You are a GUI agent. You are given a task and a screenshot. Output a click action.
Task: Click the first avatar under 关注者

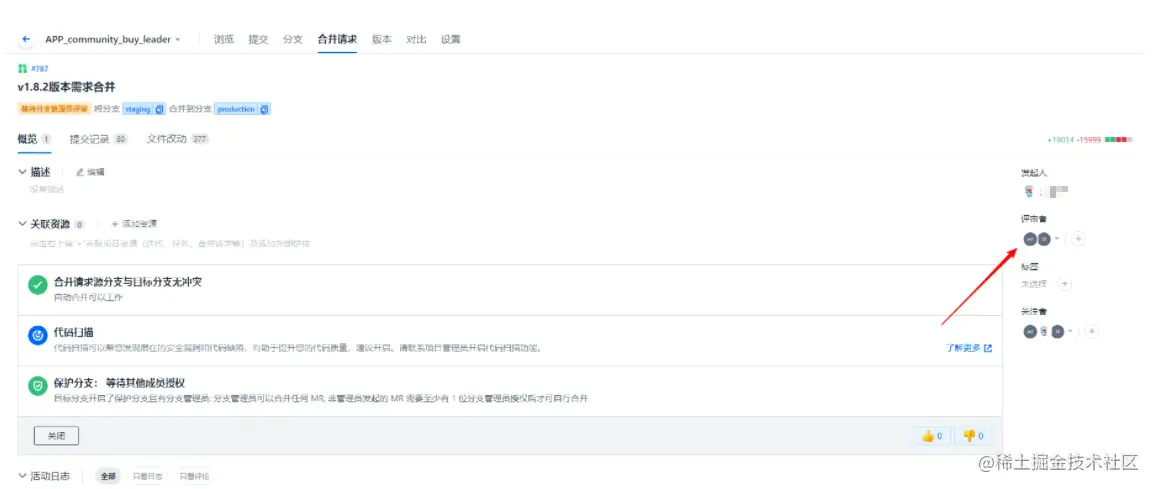[x=1030, y=331]
